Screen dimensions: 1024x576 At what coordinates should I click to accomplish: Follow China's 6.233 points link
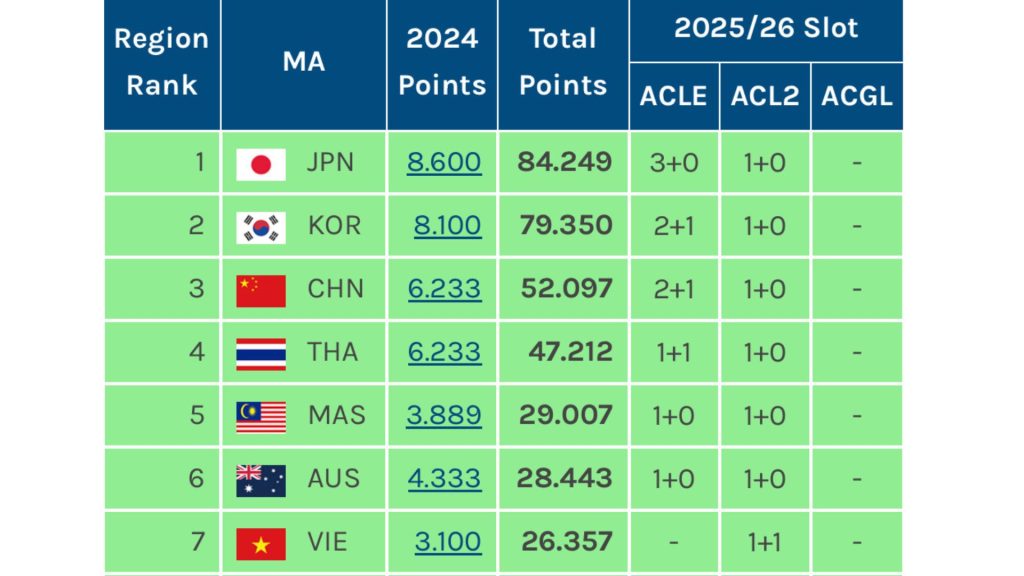pyautogui.click(x=444, y=289)
